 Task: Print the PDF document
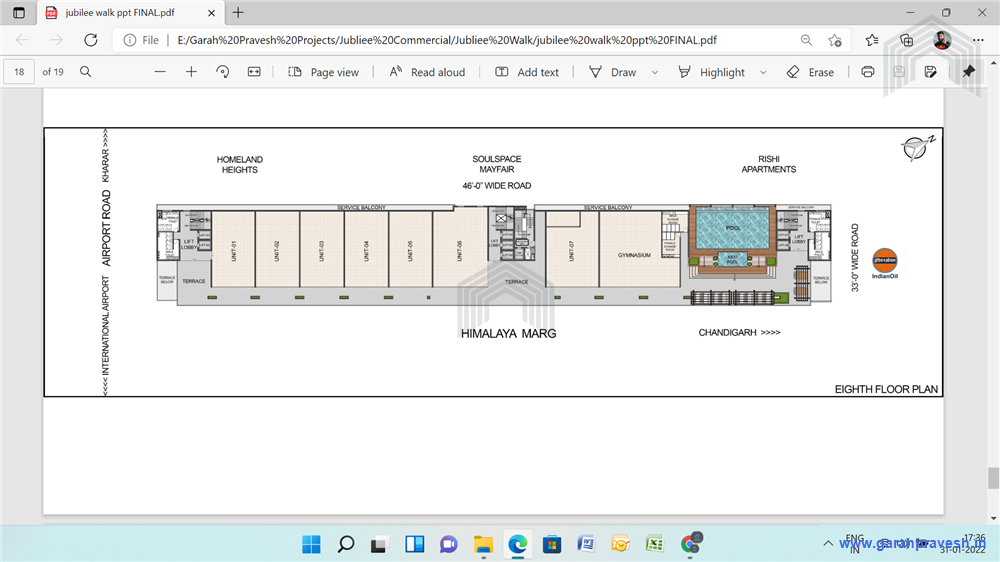pyautogui.click(x=868, y=72)
